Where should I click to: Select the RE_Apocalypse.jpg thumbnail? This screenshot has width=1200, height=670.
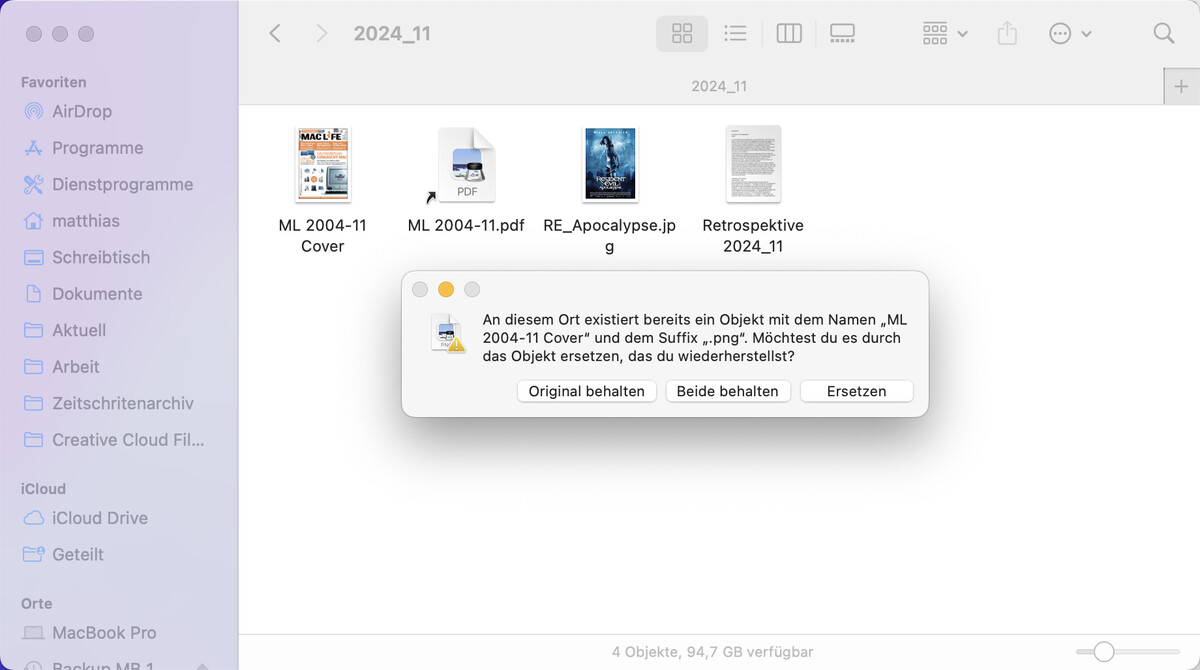[609, 163]
